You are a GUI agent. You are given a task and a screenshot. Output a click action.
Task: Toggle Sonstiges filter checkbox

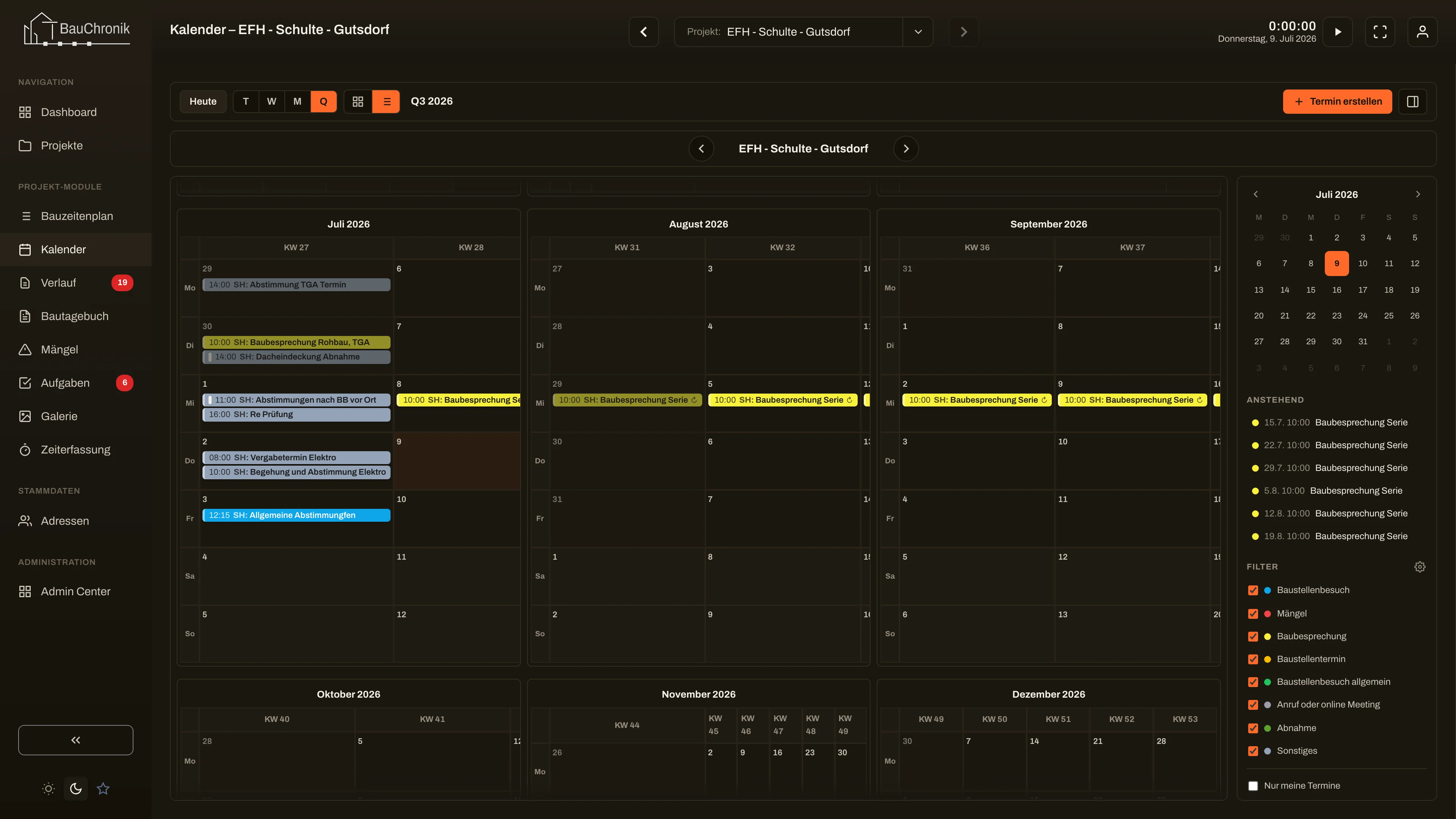[x=1253, y=751]
